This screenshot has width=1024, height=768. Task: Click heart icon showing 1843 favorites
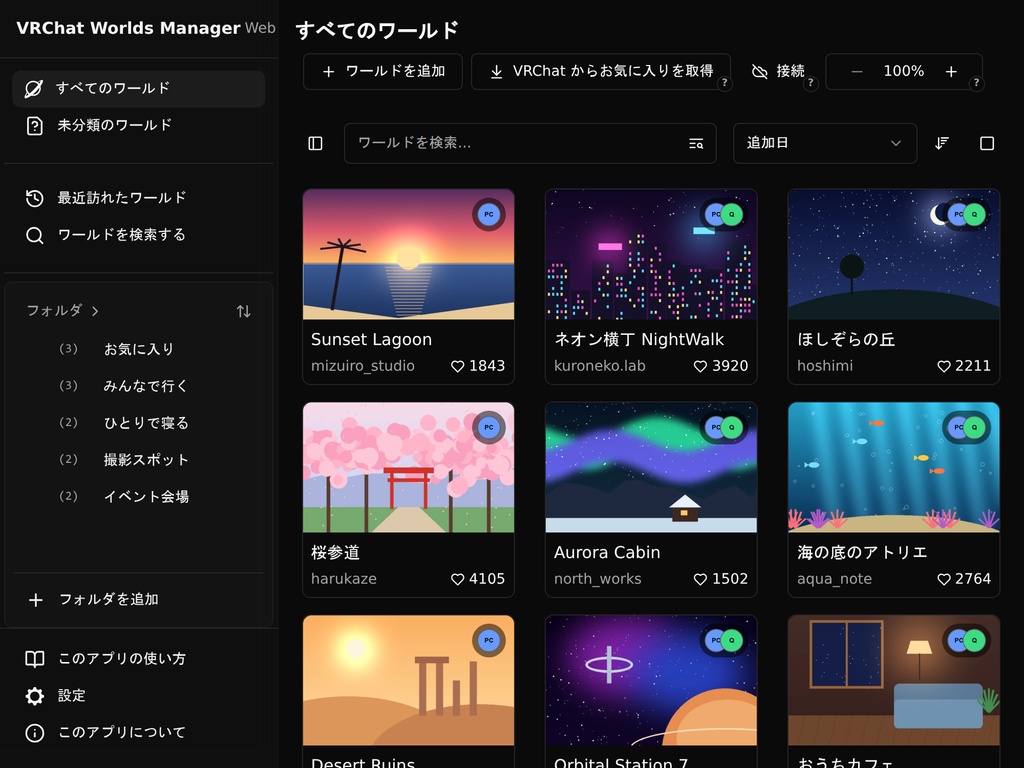coord(457,366)
